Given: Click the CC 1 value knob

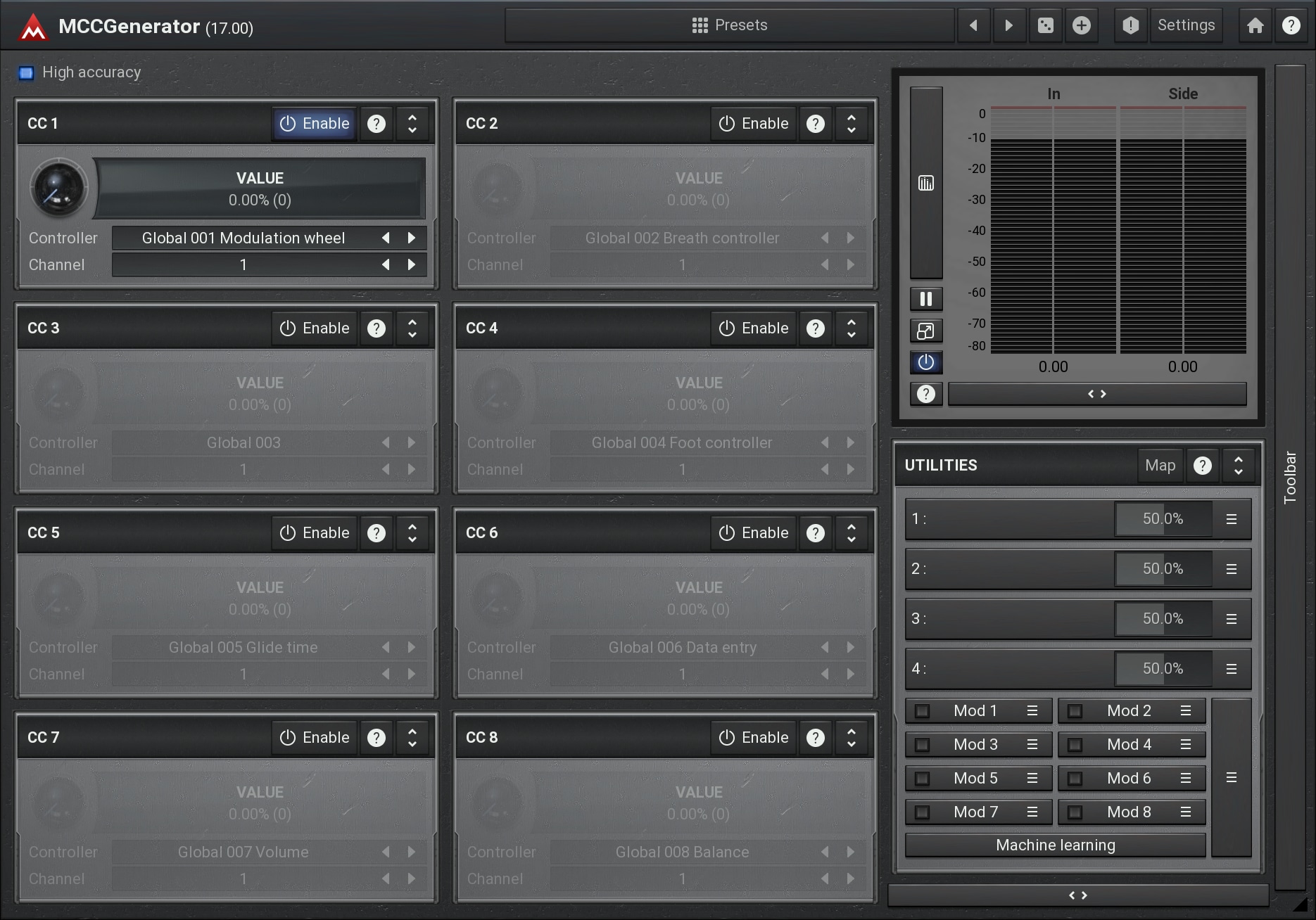Looking at the screenshot, I should [58, 189].
